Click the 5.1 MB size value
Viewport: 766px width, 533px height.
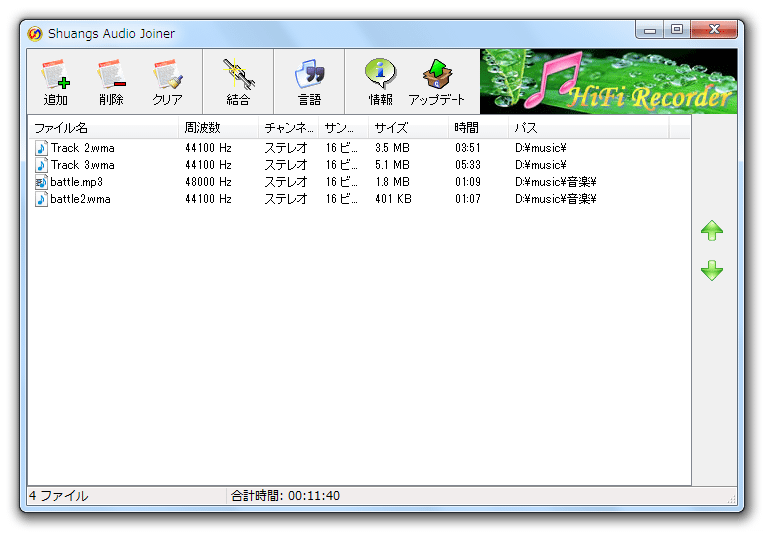point(392,165)
